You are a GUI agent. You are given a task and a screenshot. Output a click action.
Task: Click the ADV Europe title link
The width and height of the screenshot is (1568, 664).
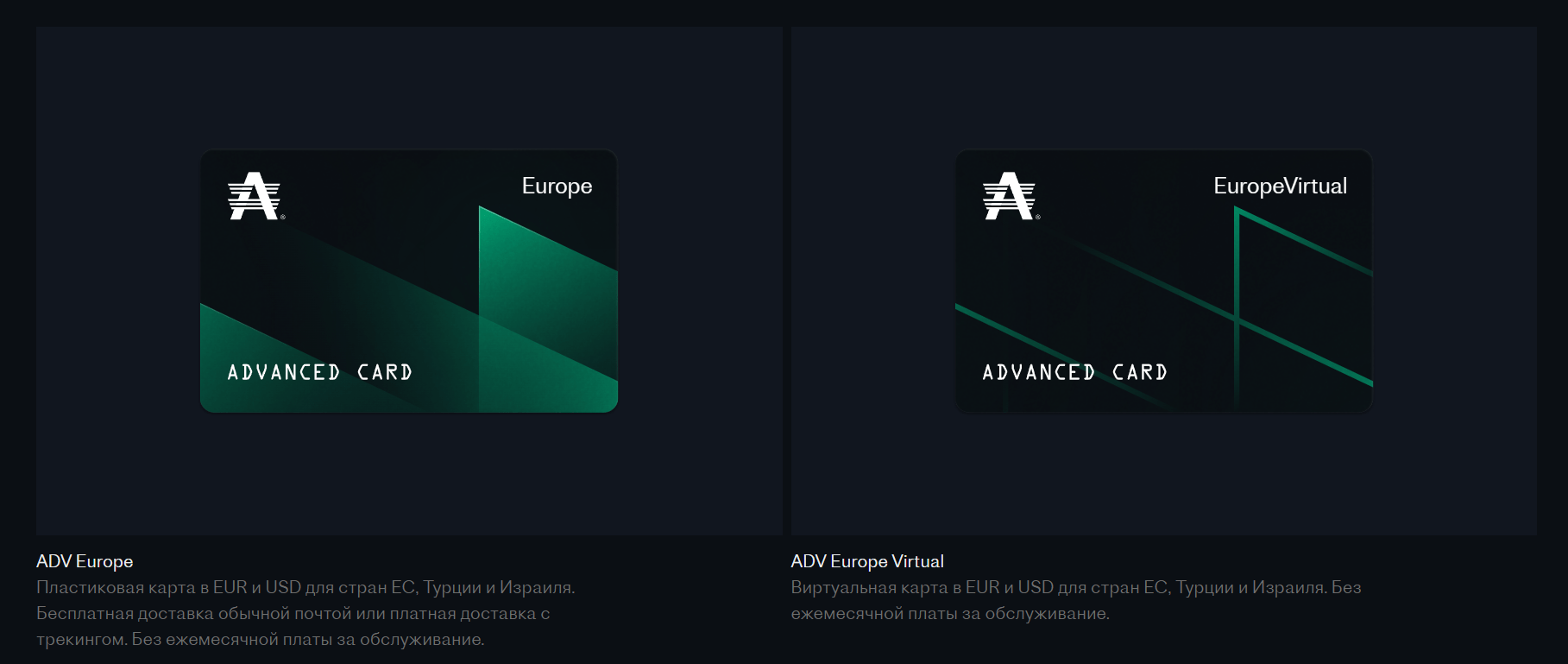pos(85,561)
